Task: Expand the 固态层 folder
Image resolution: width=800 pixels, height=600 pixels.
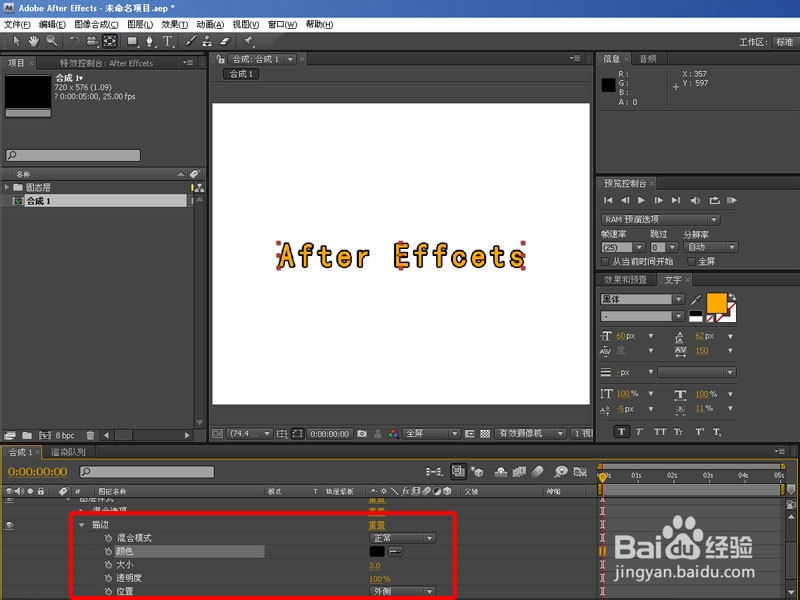Action: [7, 187]
